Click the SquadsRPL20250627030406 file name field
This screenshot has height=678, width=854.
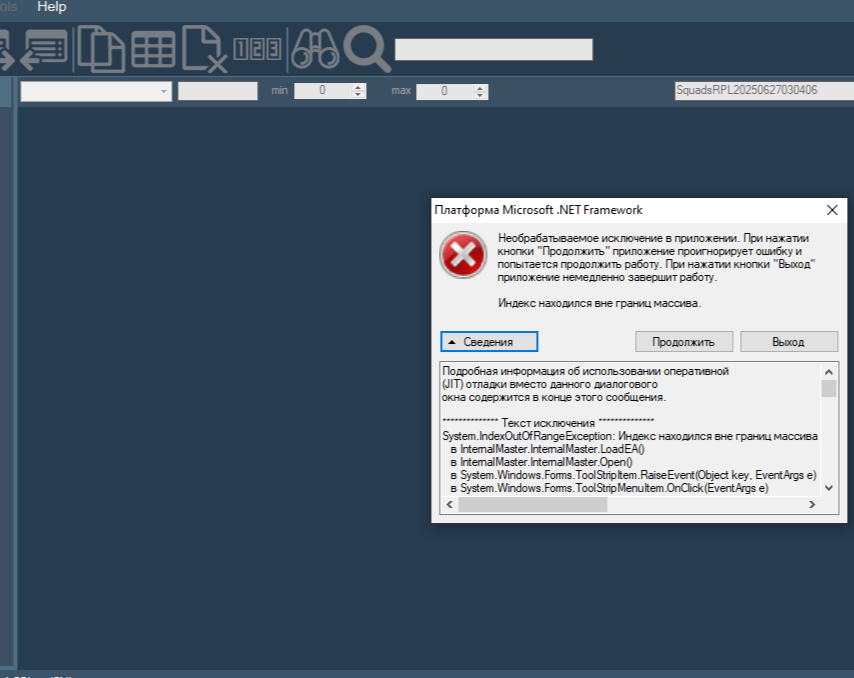pos(764,90)
